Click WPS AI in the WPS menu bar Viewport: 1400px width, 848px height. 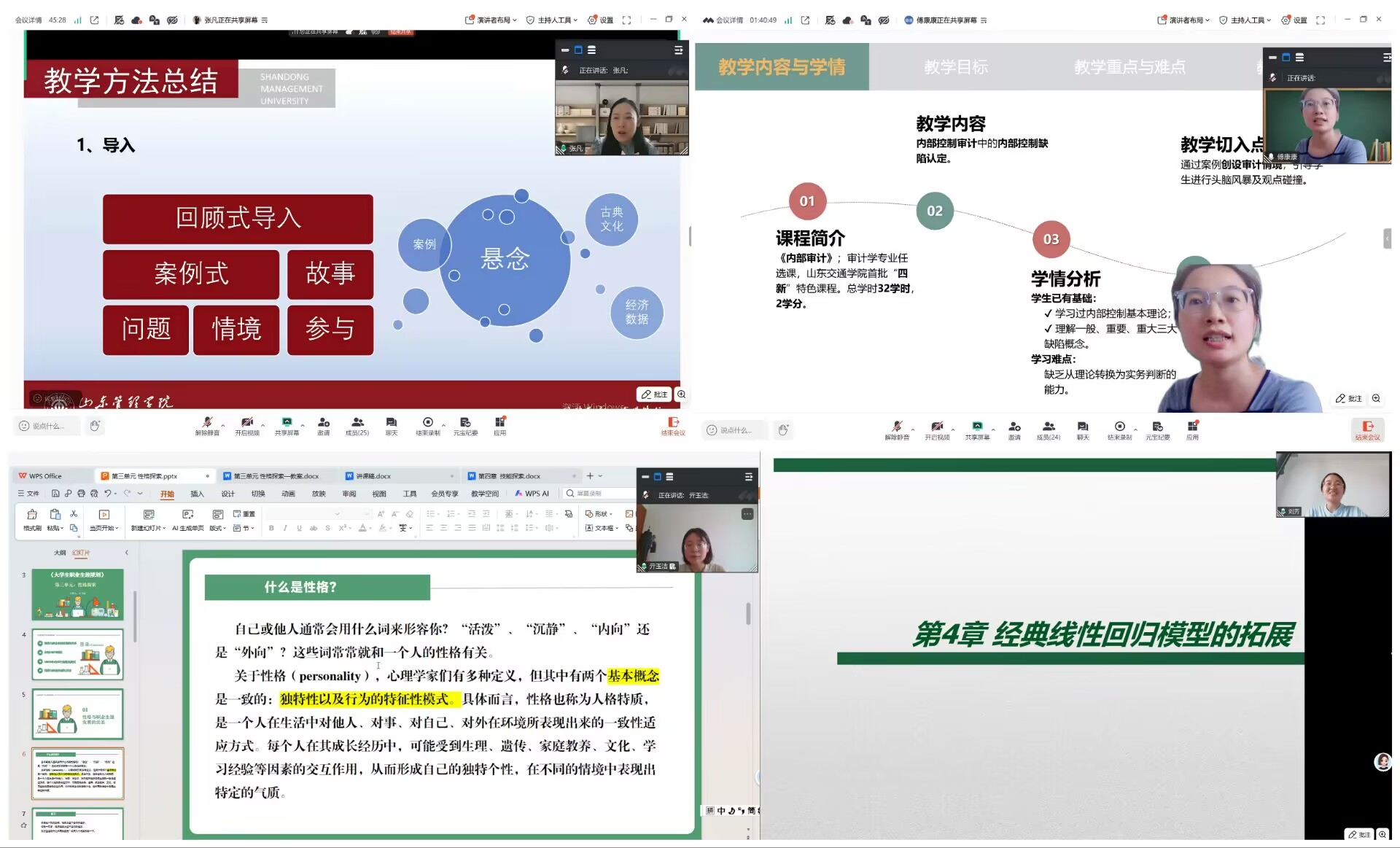click(532, 494)
